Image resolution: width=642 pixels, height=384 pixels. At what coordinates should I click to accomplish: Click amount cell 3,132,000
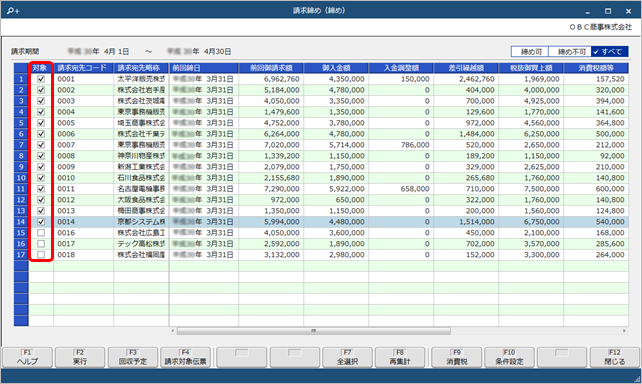click(x=271, y=255)
